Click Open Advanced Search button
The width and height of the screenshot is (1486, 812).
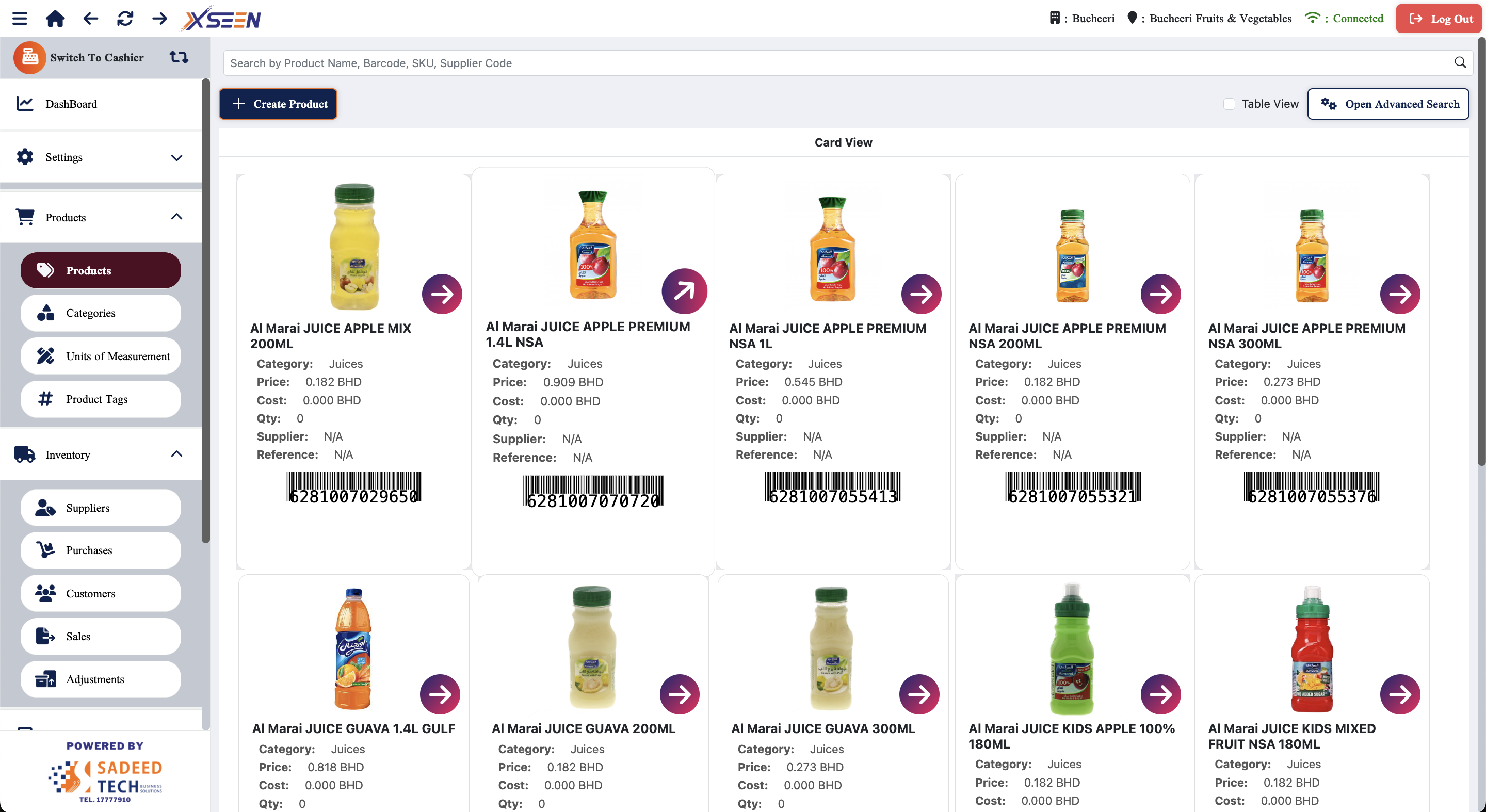pyautogui.click(x=1388, y=104)
